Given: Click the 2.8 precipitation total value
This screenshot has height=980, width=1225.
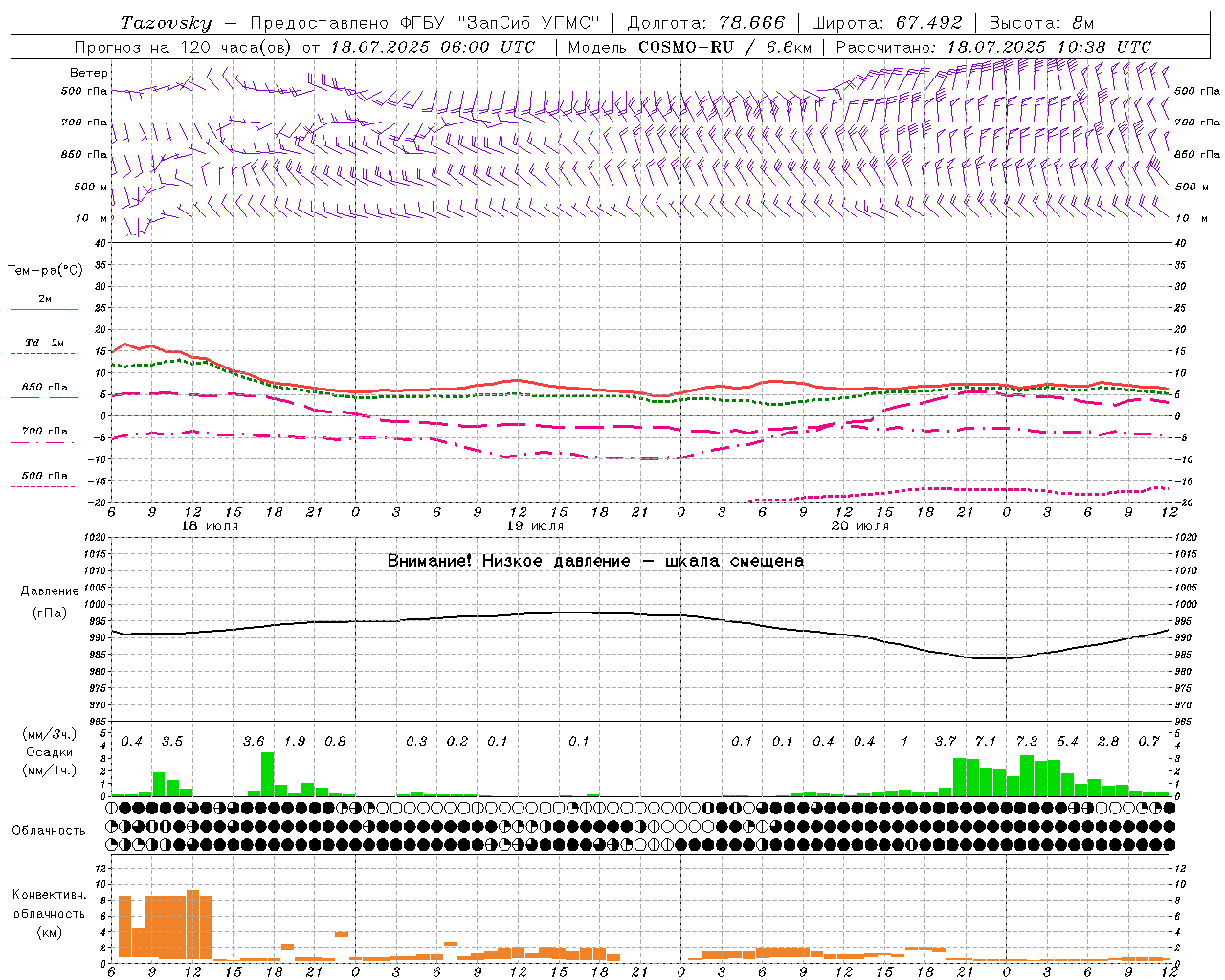Looking at the screenshot, I should click(x=1108, y=742).
